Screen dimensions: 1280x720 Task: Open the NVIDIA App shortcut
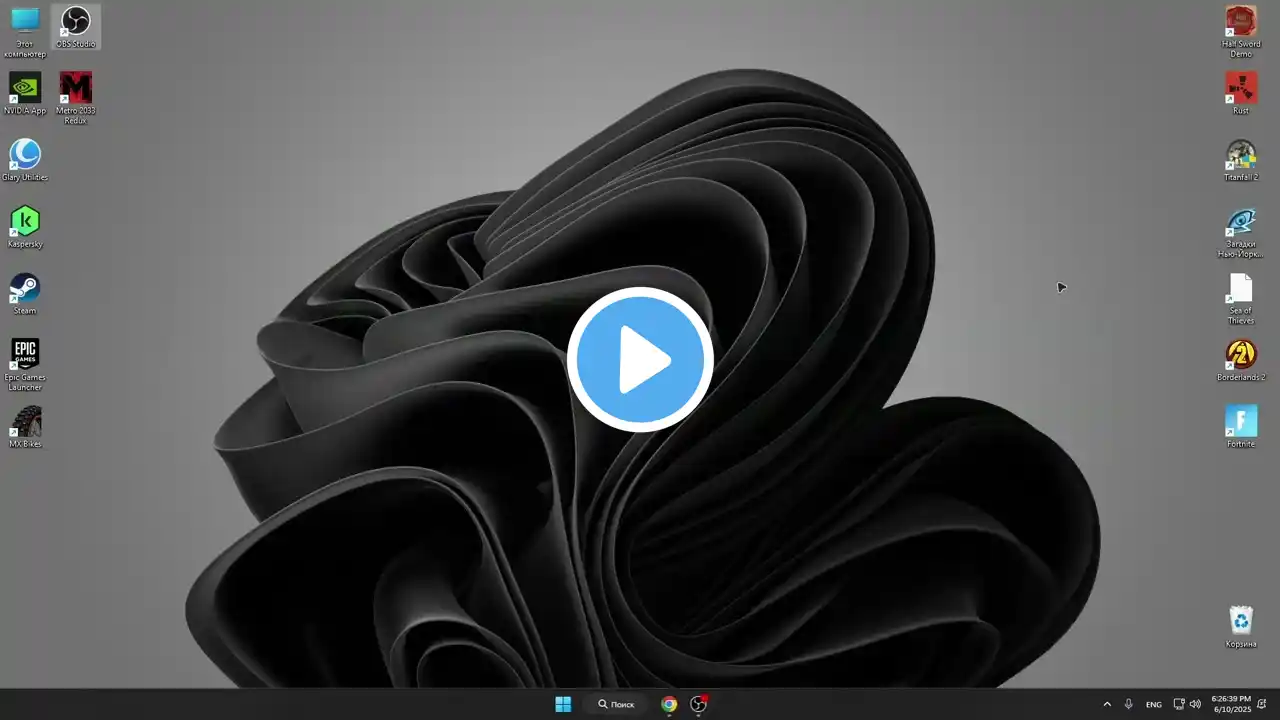tap(25, 93)
